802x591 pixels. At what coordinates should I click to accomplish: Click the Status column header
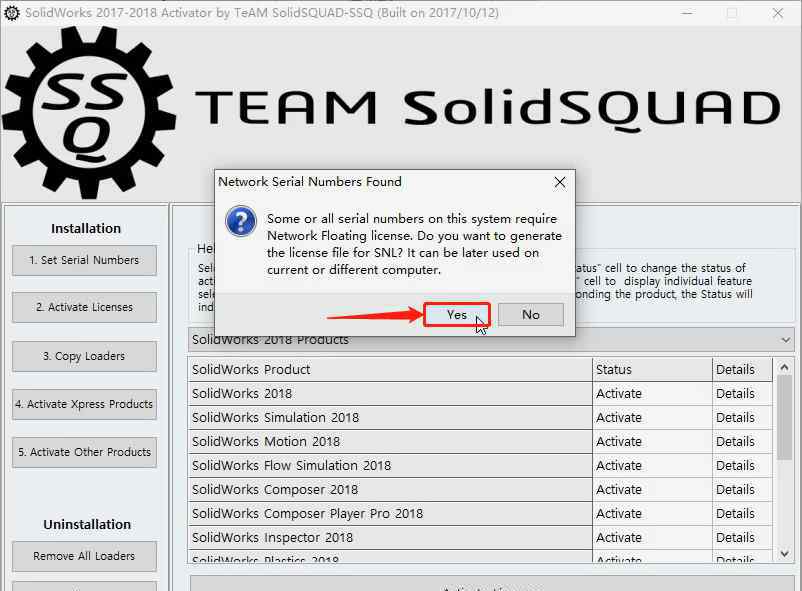click(x=652, y=369)
